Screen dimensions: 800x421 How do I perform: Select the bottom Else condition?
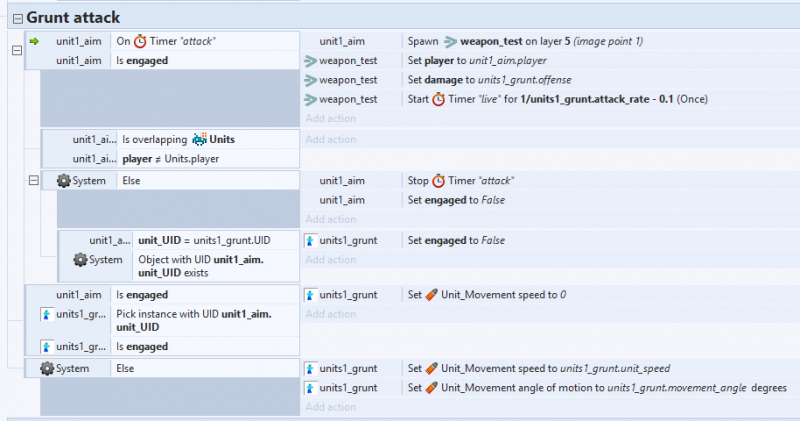[x=125, y=368]
